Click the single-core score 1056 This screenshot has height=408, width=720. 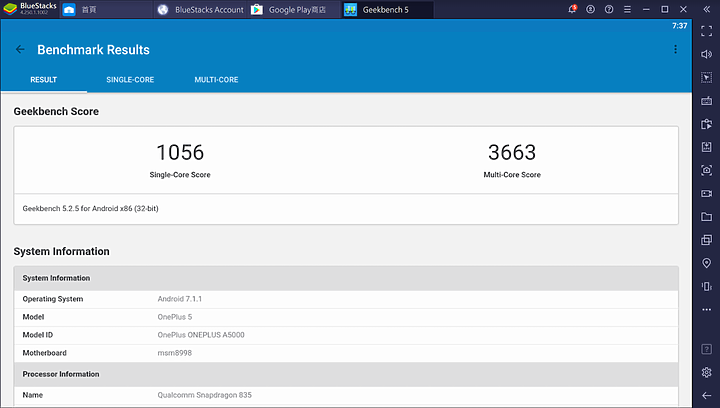(x=180, y=152)
